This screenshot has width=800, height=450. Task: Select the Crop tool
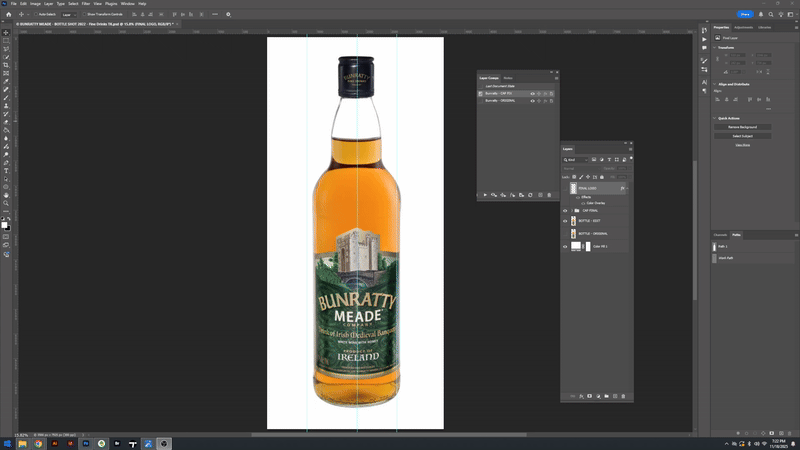[x=6, y=65]
